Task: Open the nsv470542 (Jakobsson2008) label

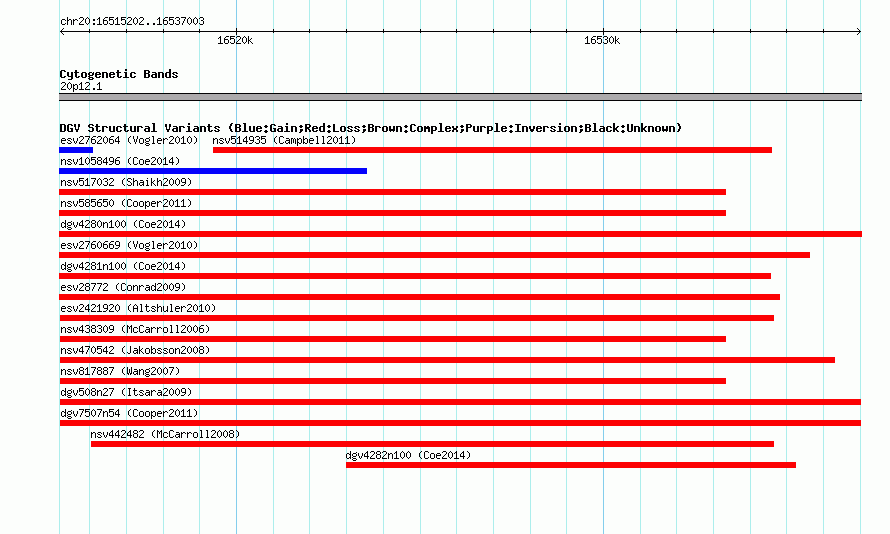Action: coord(135,350)
